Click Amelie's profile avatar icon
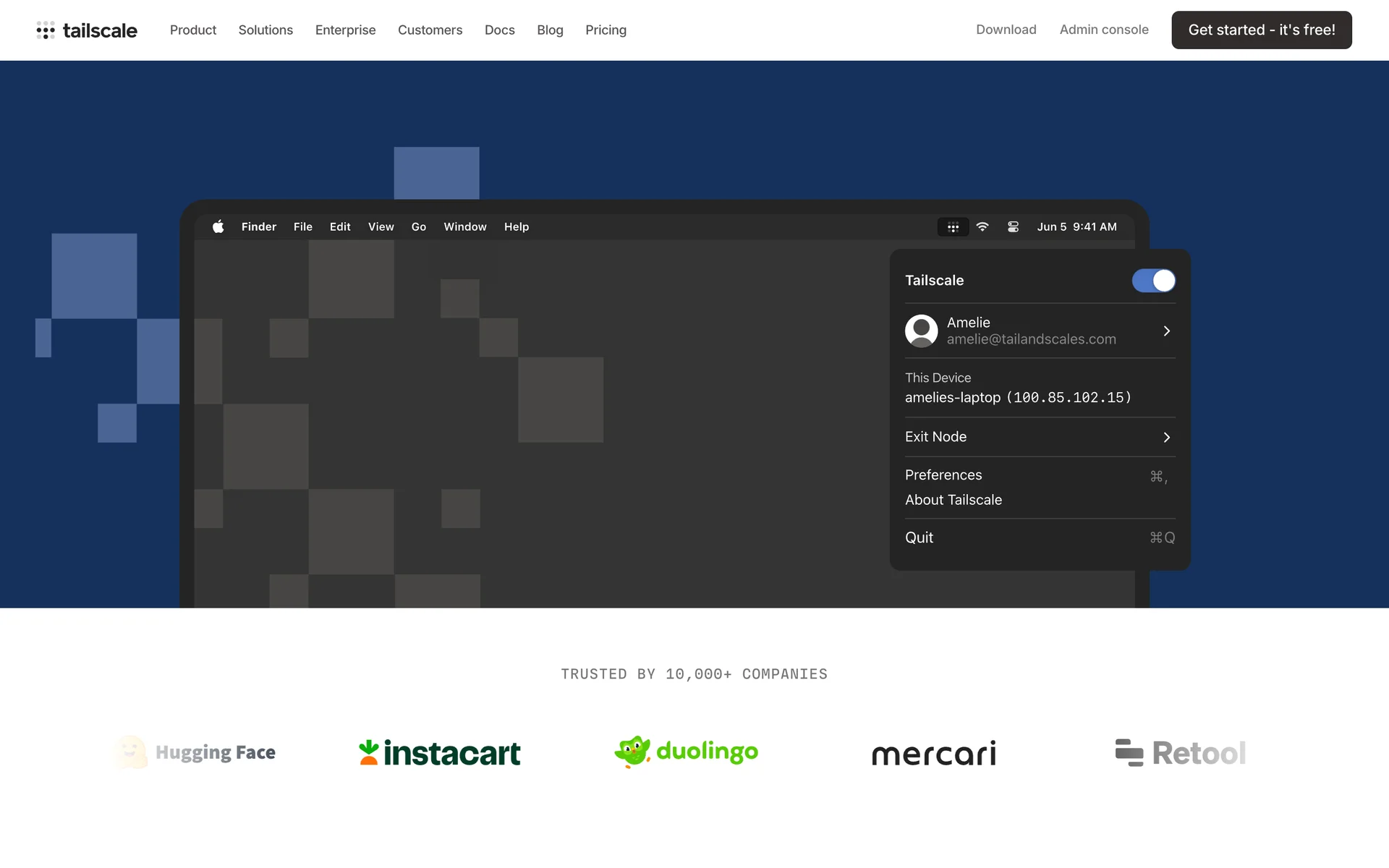This screenshot has width=1389, height=868. pos(921,331)
